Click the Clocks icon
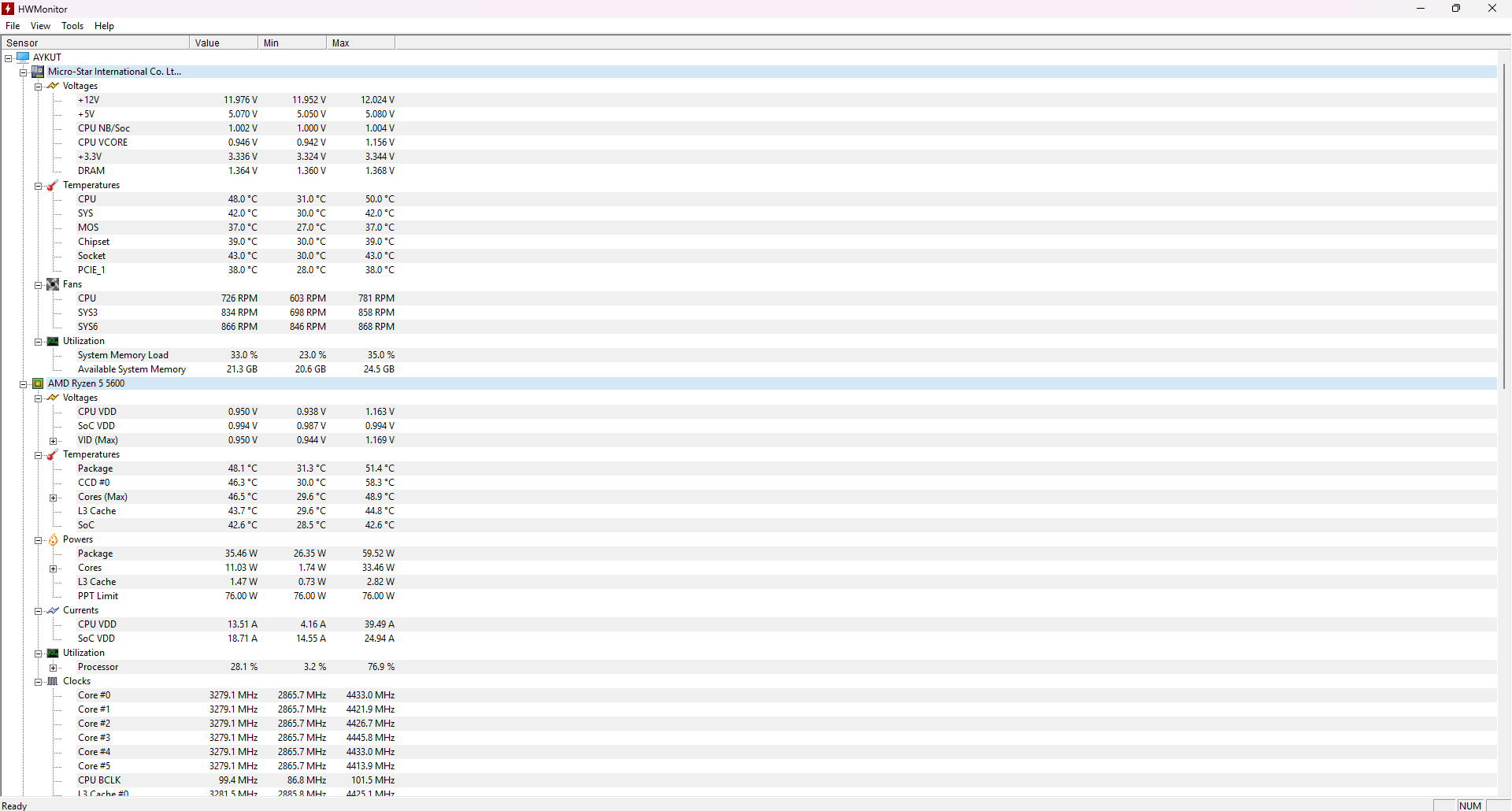This screenshot has width=1512, height=811. click(x=53, y=681)
